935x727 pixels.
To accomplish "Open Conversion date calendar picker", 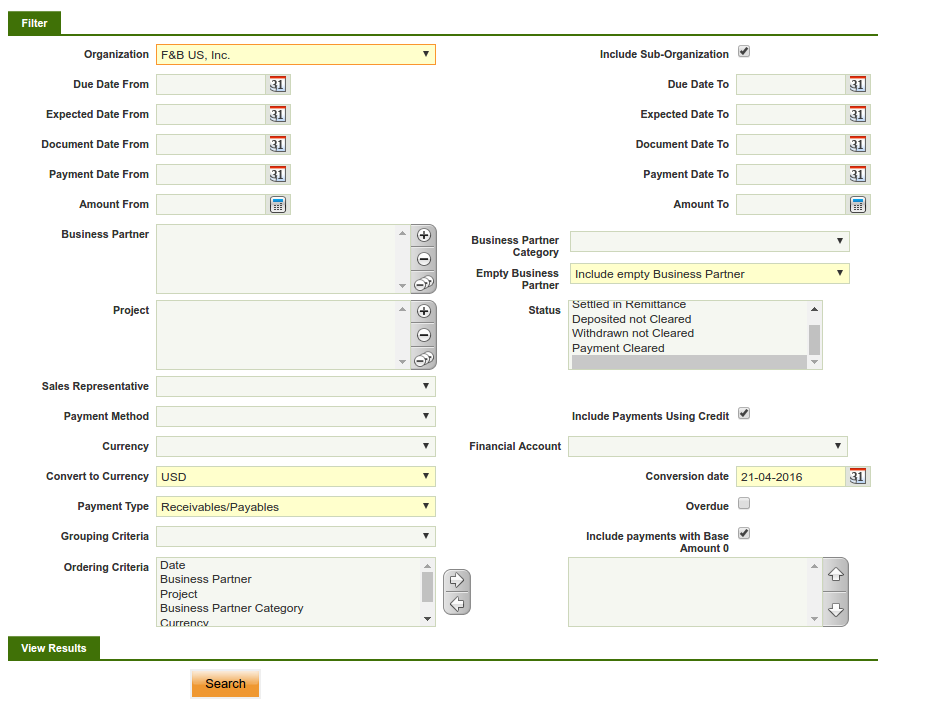I will coord(857,477).
